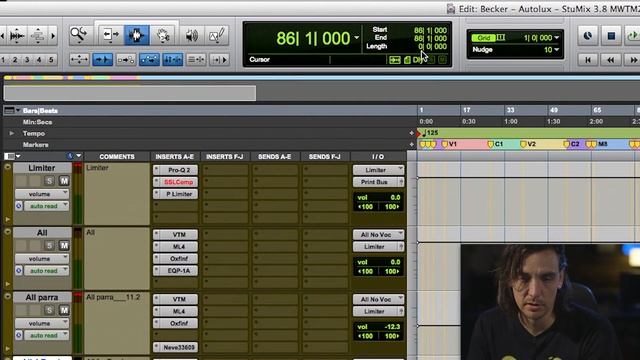
Task: Open the Print Bus output selector
Action: pyautogui.click(x=378, y=182)
